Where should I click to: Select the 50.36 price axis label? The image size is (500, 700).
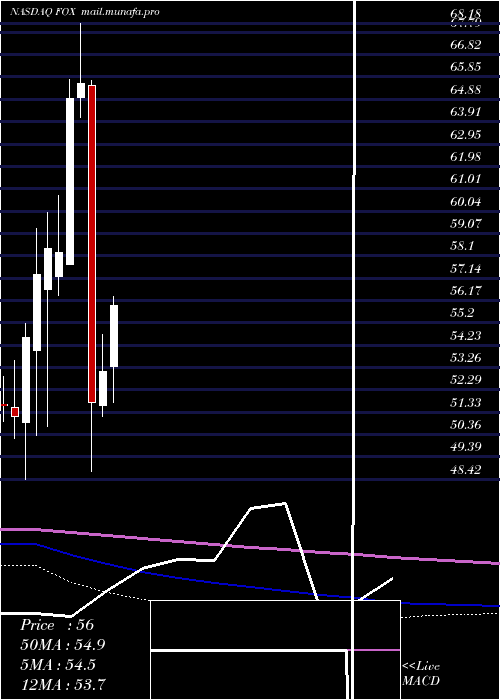466,425
